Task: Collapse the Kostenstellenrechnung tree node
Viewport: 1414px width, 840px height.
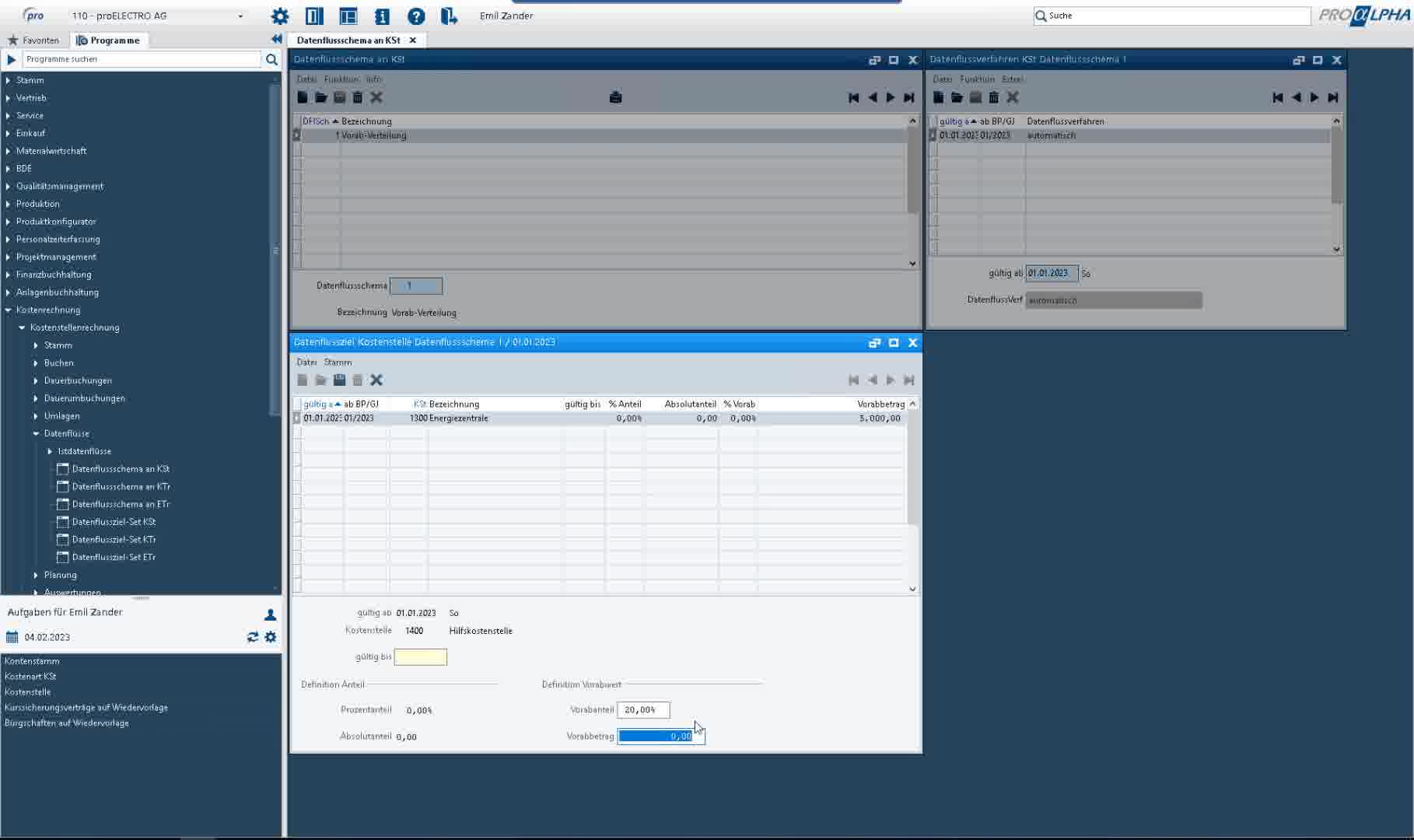Action: [x=22, y=327]
